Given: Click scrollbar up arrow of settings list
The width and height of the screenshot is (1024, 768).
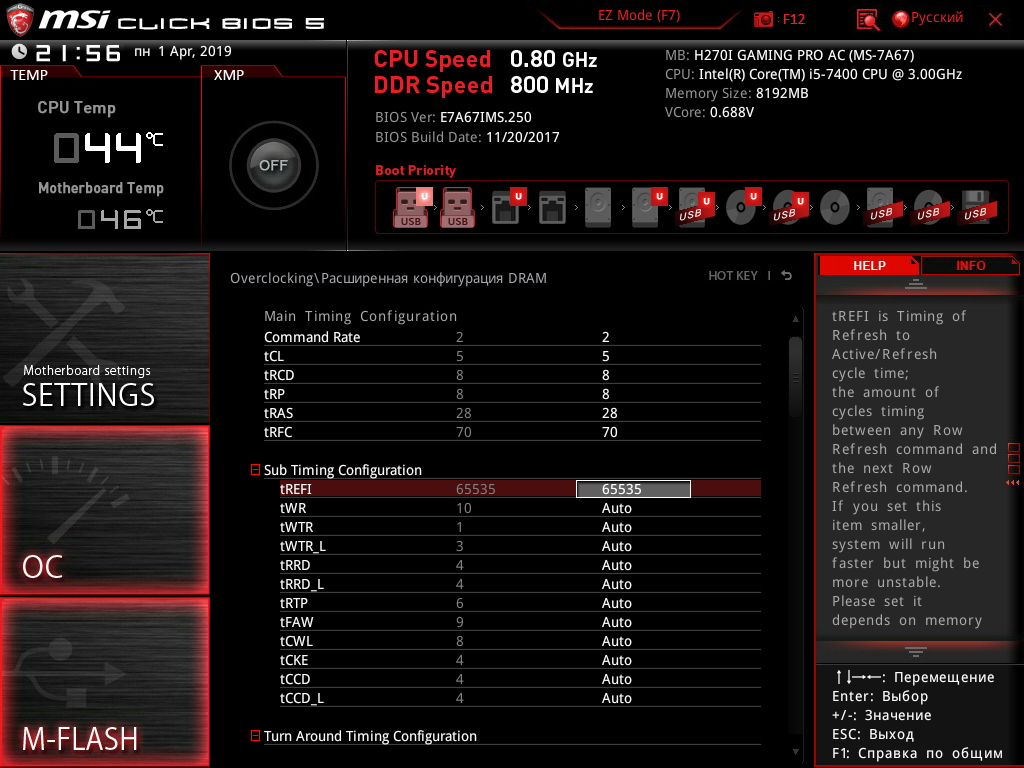Looking at the screenshot, I should (795, 319).
